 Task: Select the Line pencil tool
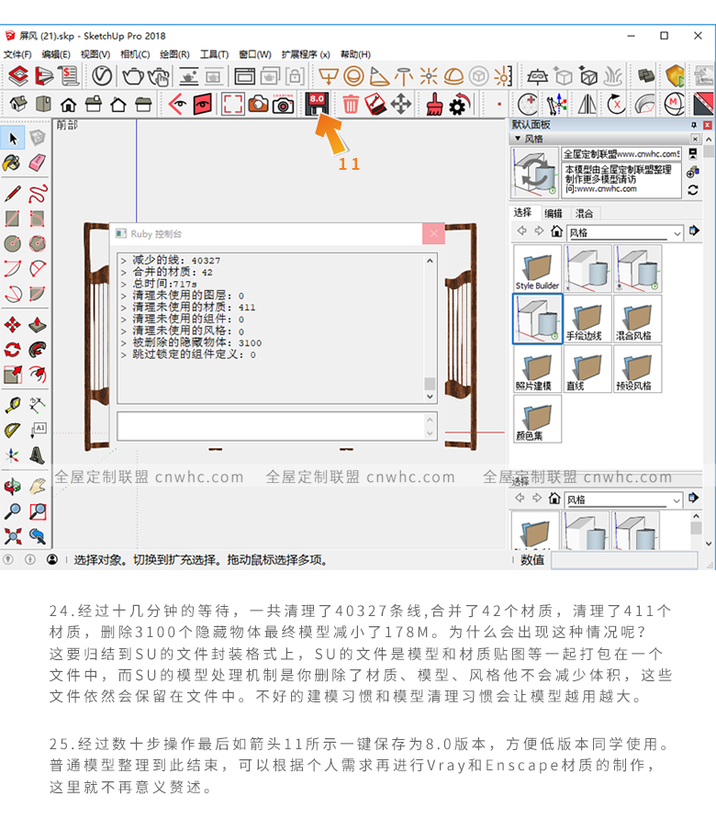(x=13, y=193)
